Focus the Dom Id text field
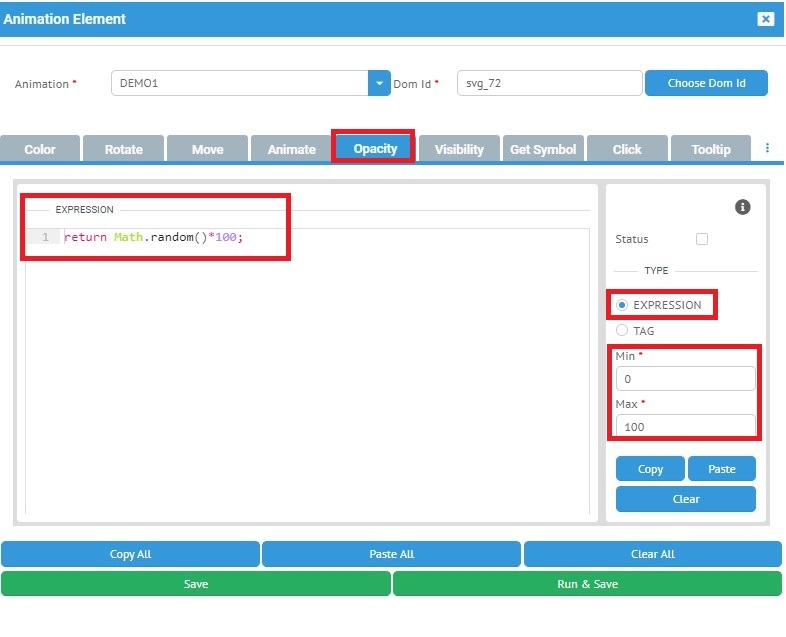The image size is (786, 637). [549, 83]
